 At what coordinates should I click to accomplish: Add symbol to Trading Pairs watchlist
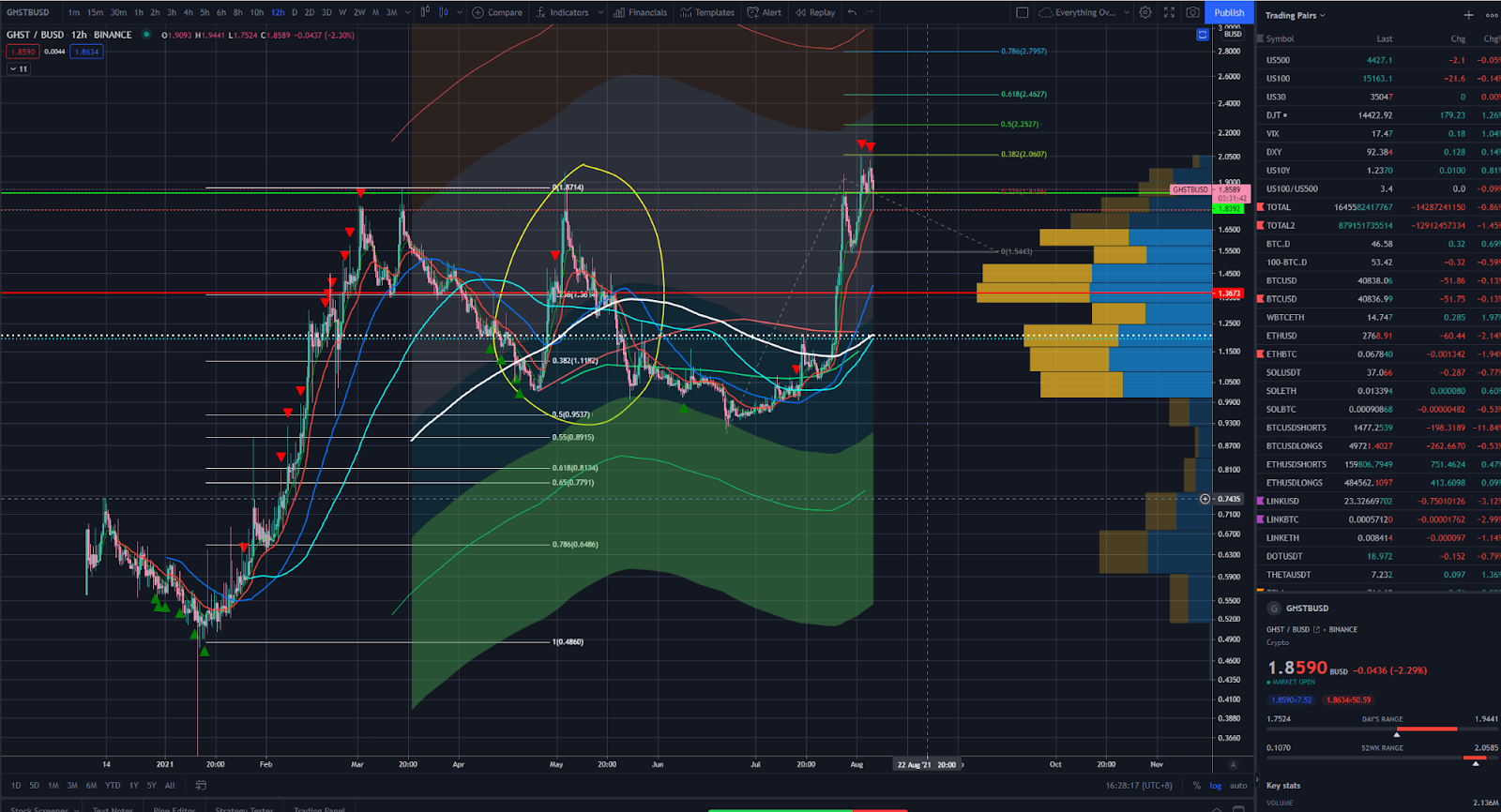(1469, 15)
